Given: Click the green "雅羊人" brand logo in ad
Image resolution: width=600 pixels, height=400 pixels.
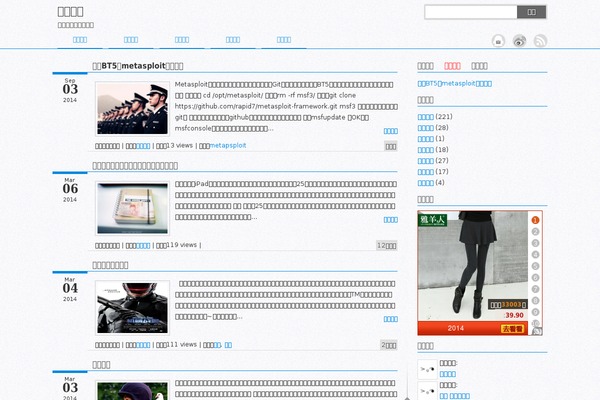Looking at the screenshot, I should tap(433, 220).
